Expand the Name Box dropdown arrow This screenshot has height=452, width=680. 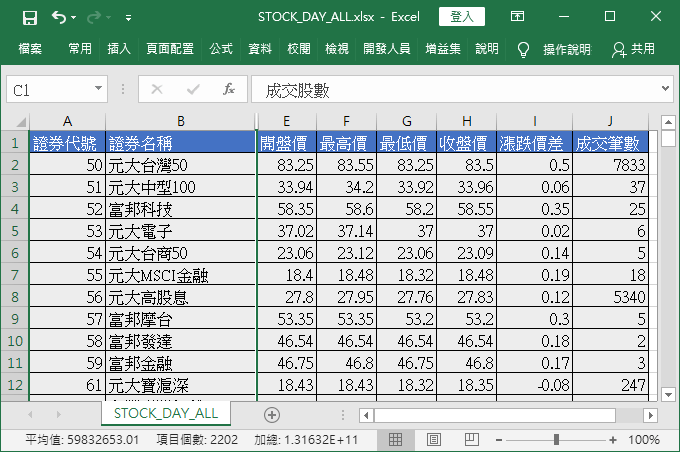point(98,88)
